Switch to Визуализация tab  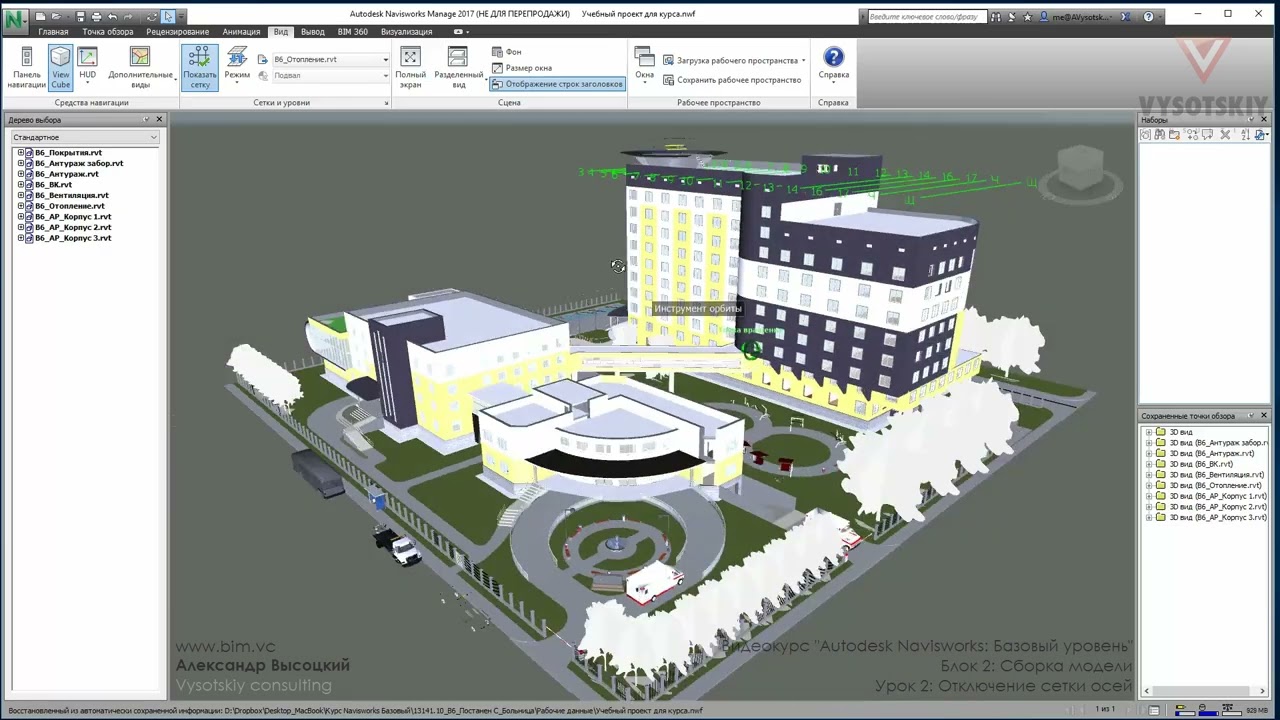point(406,32)
